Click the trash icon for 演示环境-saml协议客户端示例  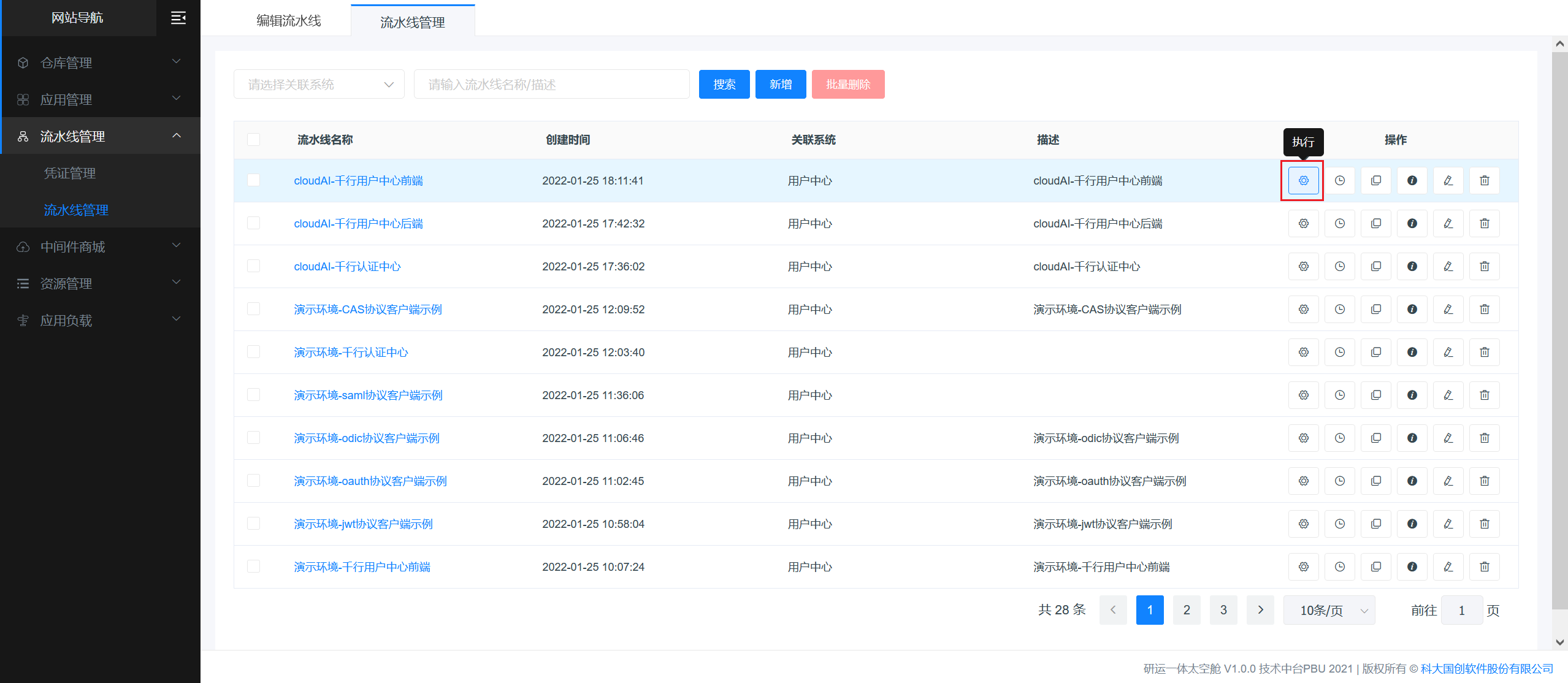click(x=1484, y=395)
